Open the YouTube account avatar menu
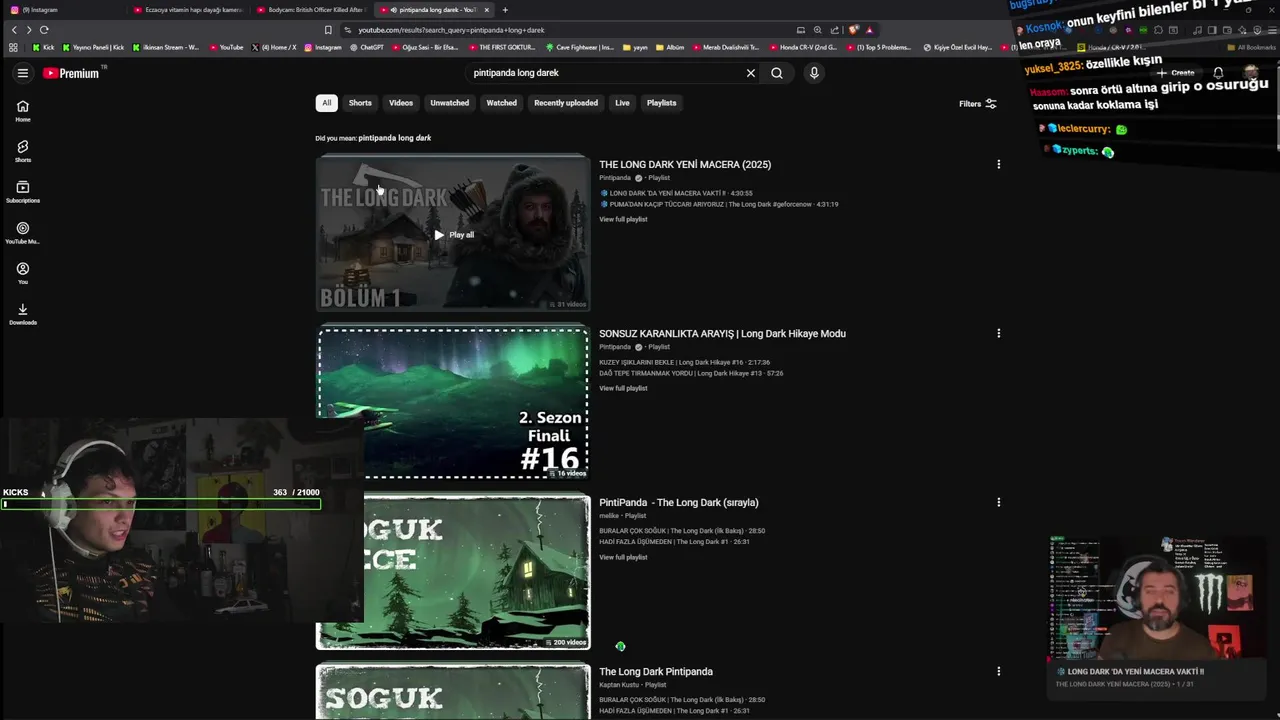Screen dimensions: 1280x720 [x=1250, y=73]
